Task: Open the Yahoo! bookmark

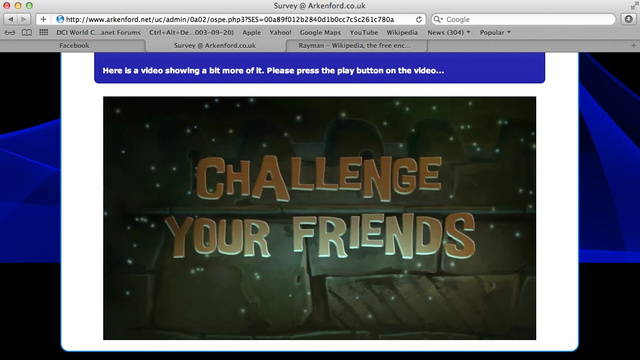Action: 280,32
